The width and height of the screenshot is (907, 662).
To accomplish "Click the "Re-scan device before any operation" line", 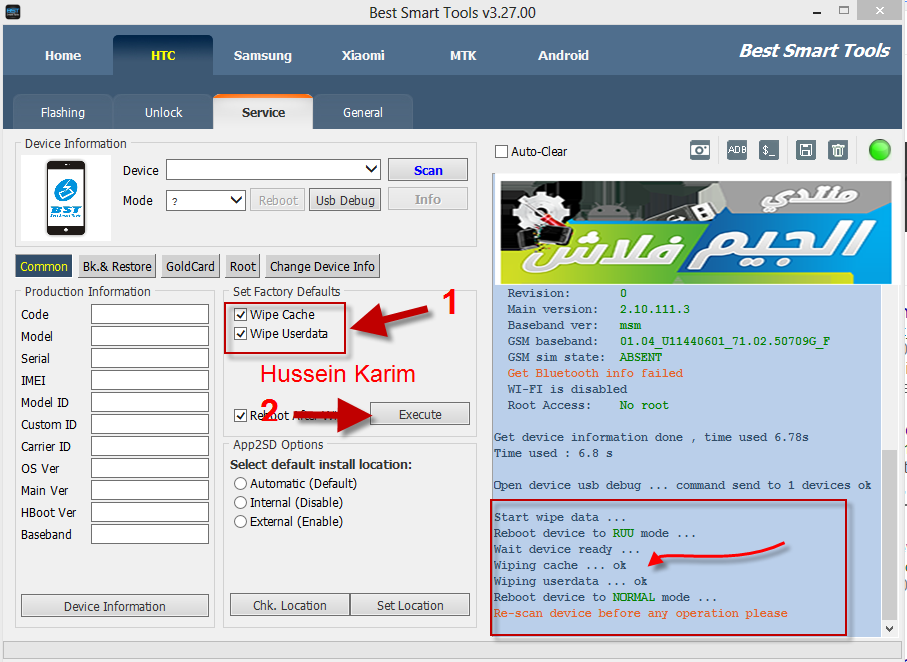I will point(640,613).
